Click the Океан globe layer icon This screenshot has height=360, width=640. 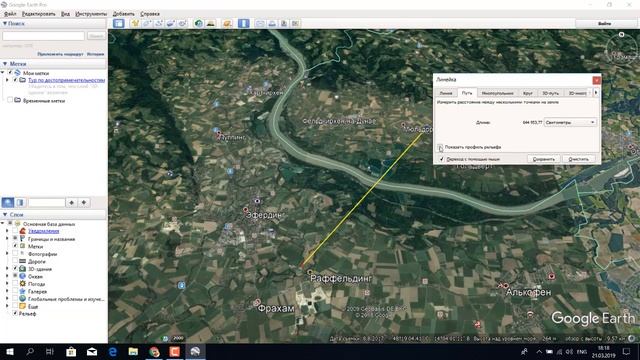coord(23,276)
